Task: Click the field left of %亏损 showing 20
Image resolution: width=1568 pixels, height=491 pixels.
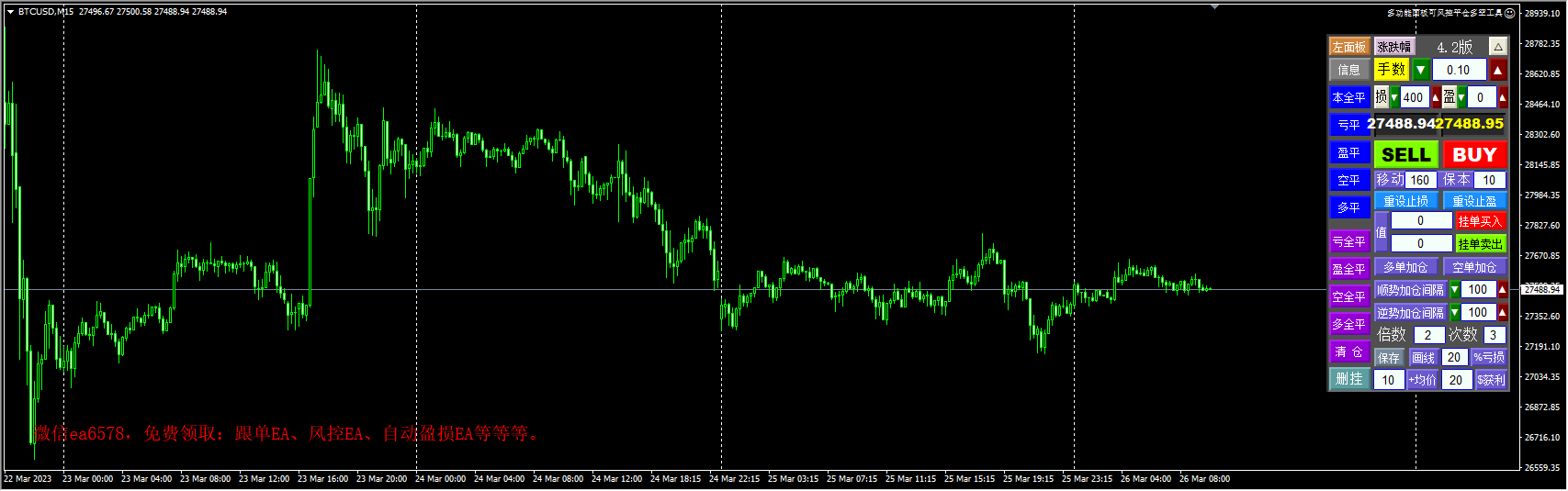Action: pos(1454,358)
